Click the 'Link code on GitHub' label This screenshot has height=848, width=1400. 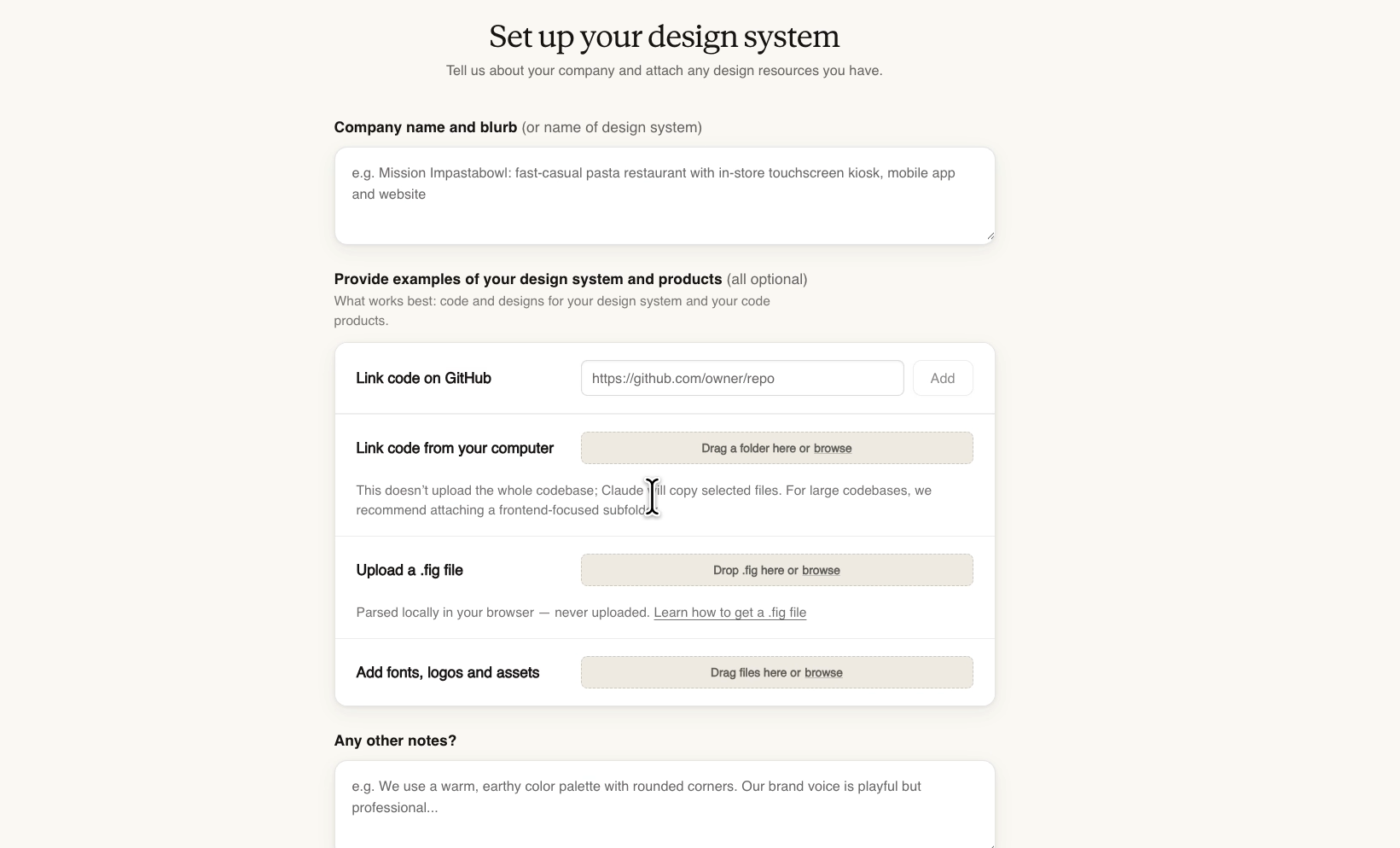423,378
